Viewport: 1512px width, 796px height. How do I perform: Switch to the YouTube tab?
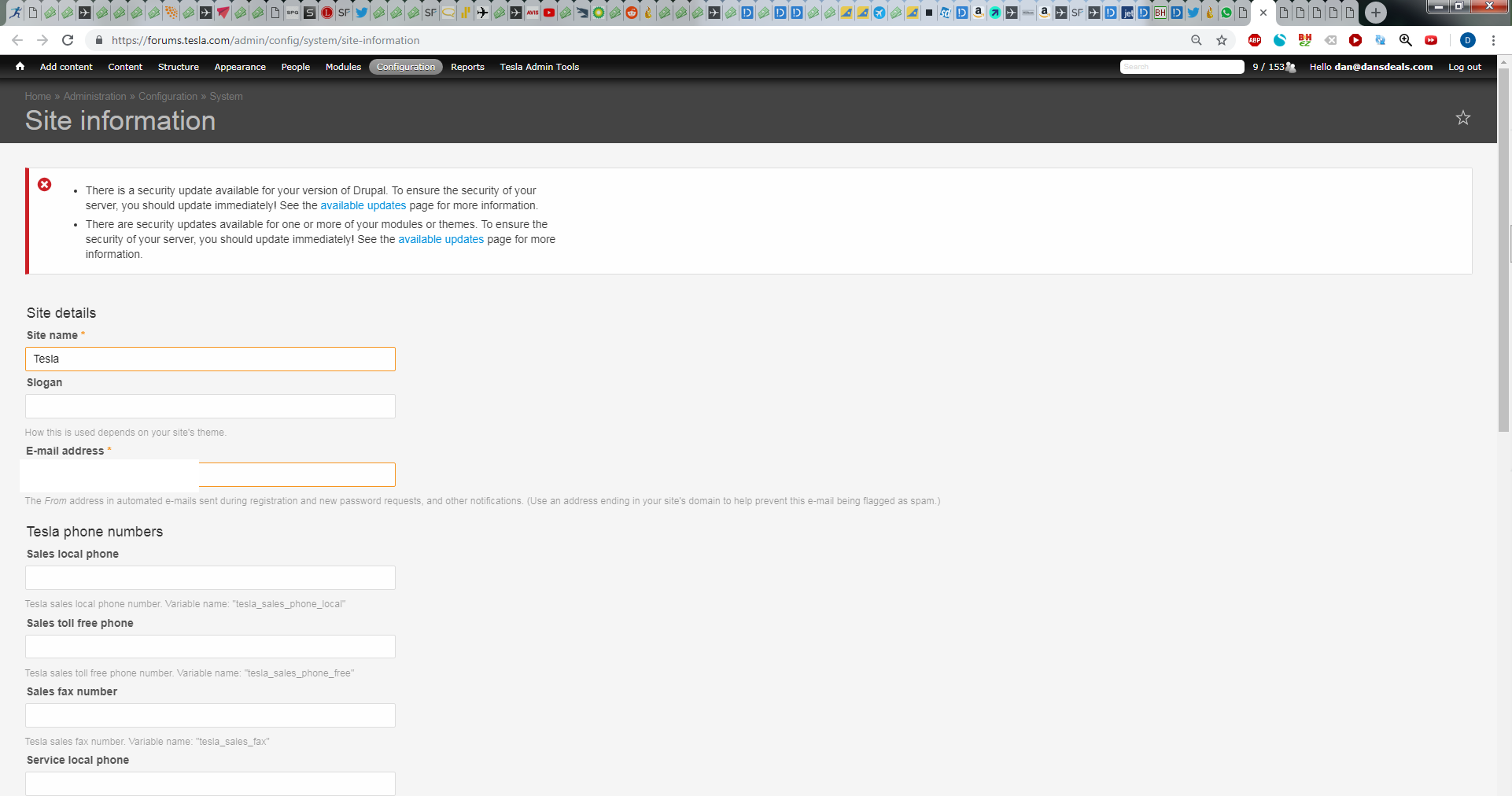549,13
